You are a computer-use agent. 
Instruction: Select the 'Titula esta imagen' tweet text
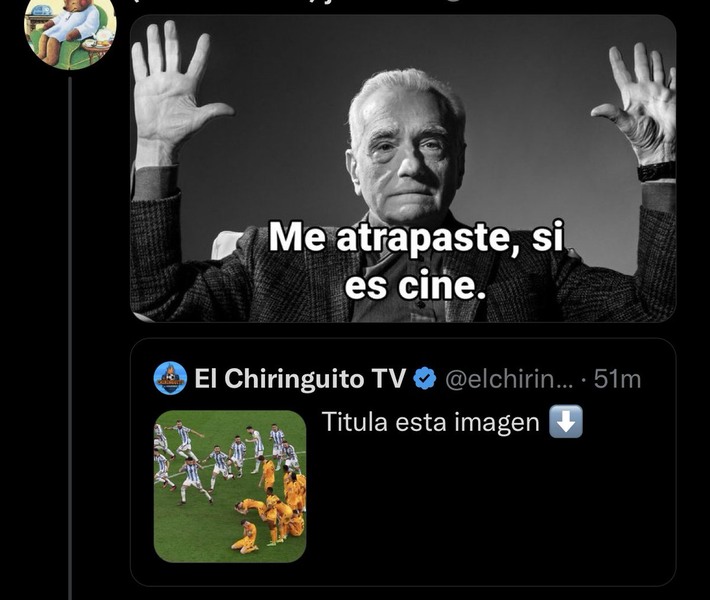430,422
